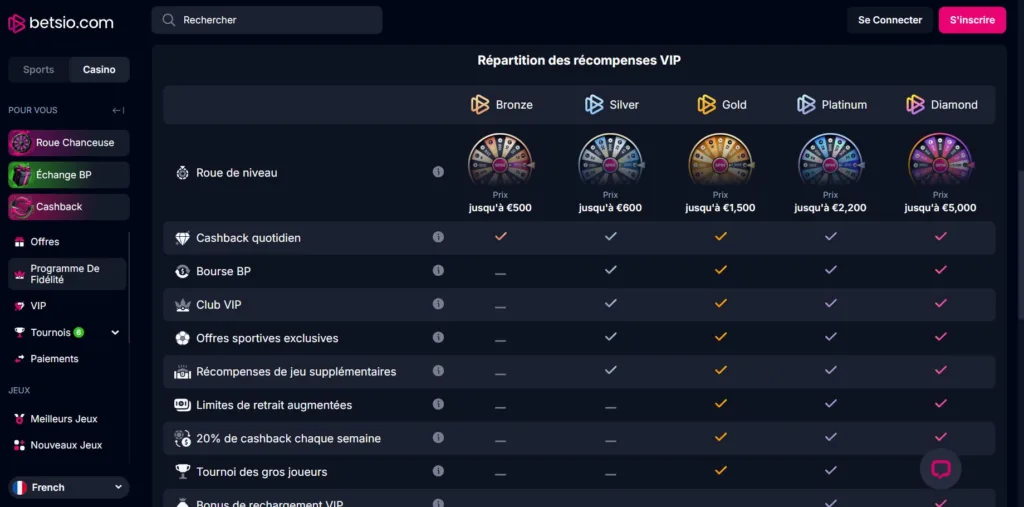Click info icon beside Roue de niveau
1024x507 pixels.
pyautogui.click(x=438, y=172)
